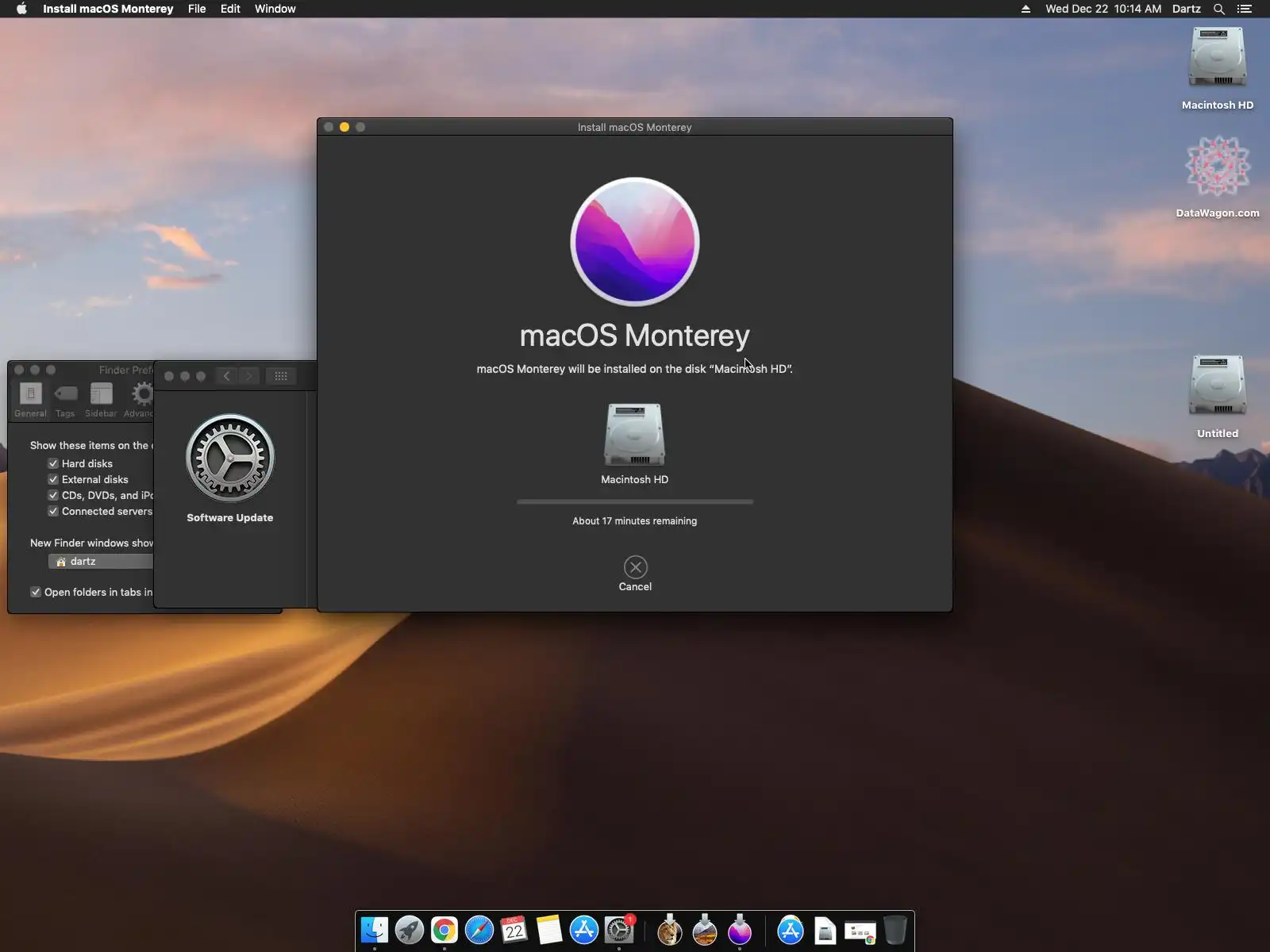
Task: Switch to the Sidebar tab in Finder Preferences
Action: [101, 400]
